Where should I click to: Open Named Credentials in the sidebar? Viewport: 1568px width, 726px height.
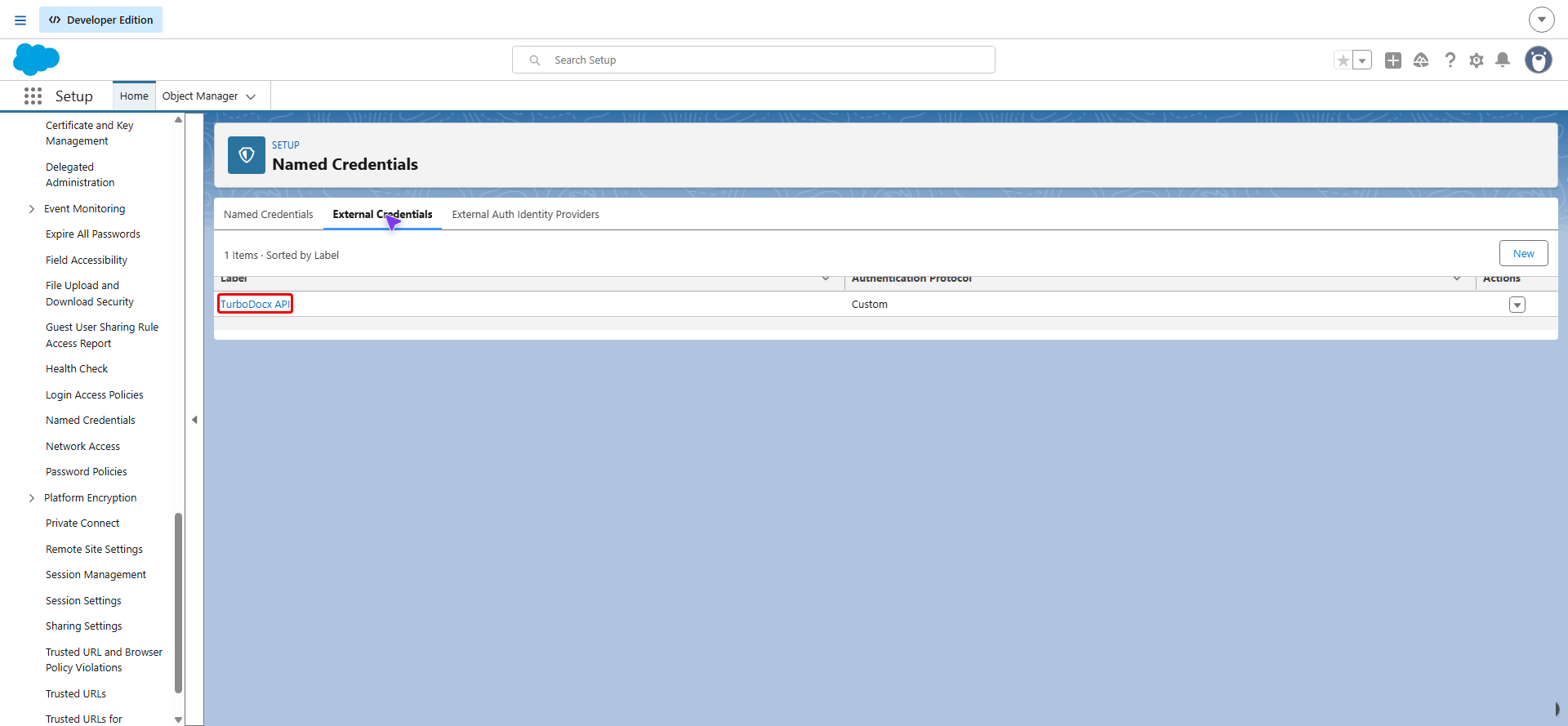[91, 421]
